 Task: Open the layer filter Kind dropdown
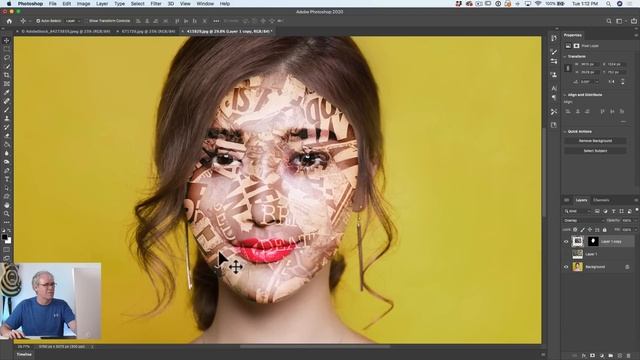coord(577,211)
